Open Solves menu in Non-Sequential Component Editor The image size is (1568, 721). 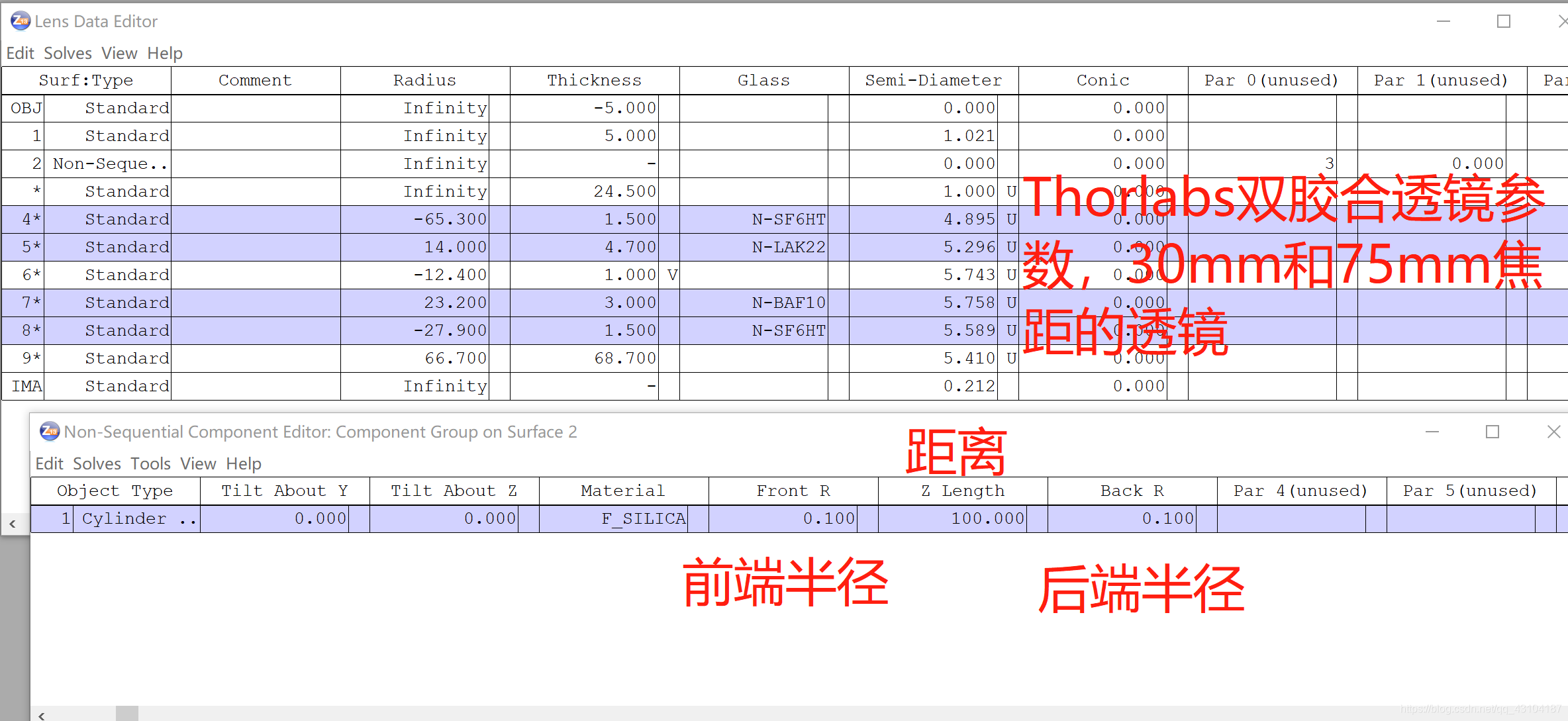[97, 463]
